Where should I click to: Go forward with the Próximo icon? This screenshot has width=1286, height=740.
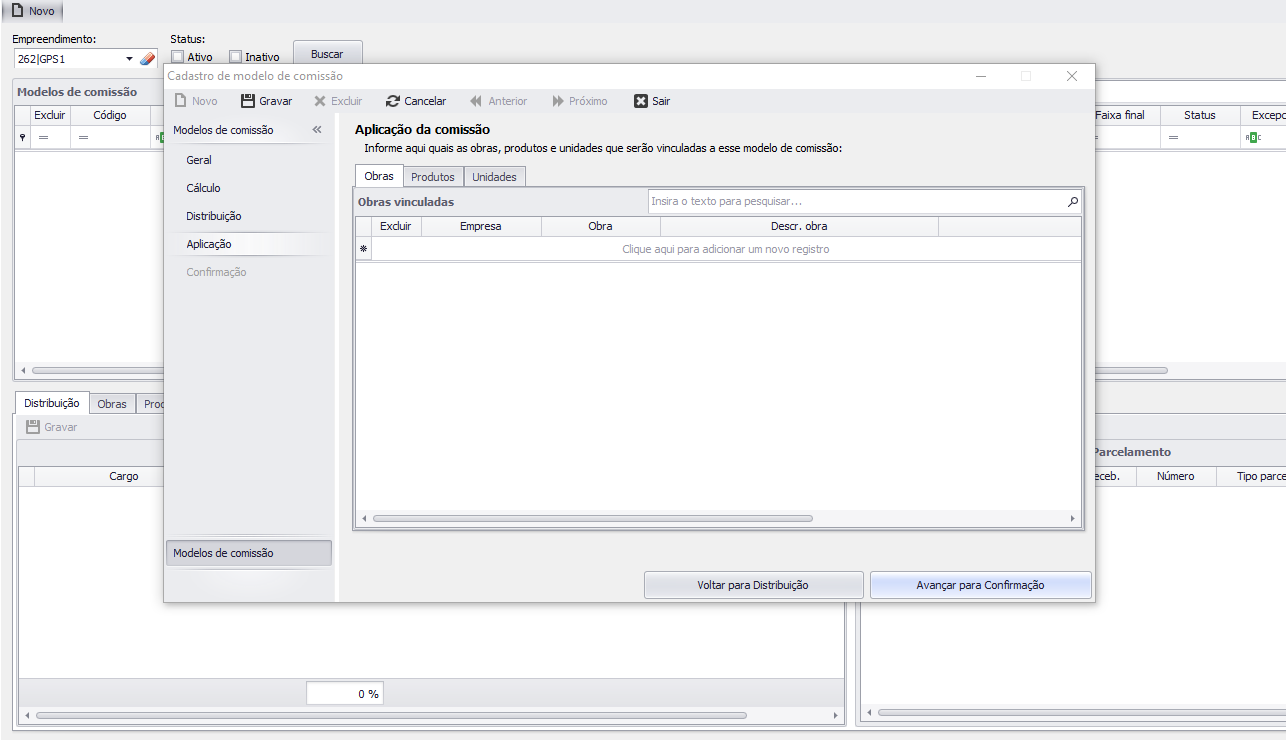(x=558, y=101)
